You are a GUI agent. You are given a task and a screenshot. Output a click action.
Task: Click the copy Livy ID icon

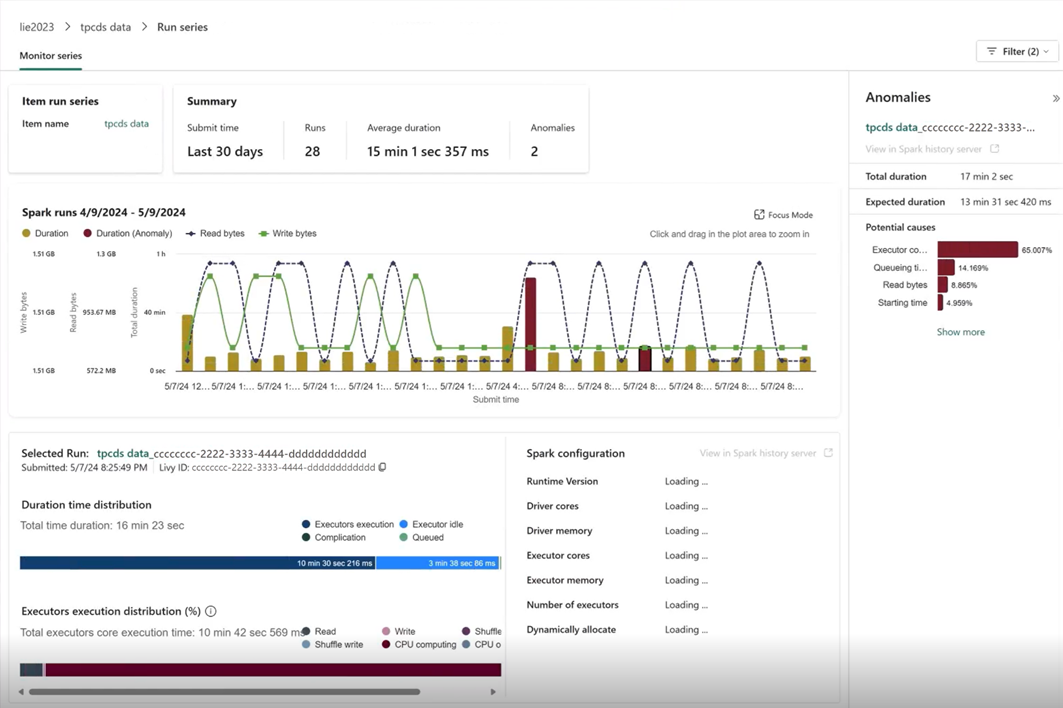coord(382,467)
